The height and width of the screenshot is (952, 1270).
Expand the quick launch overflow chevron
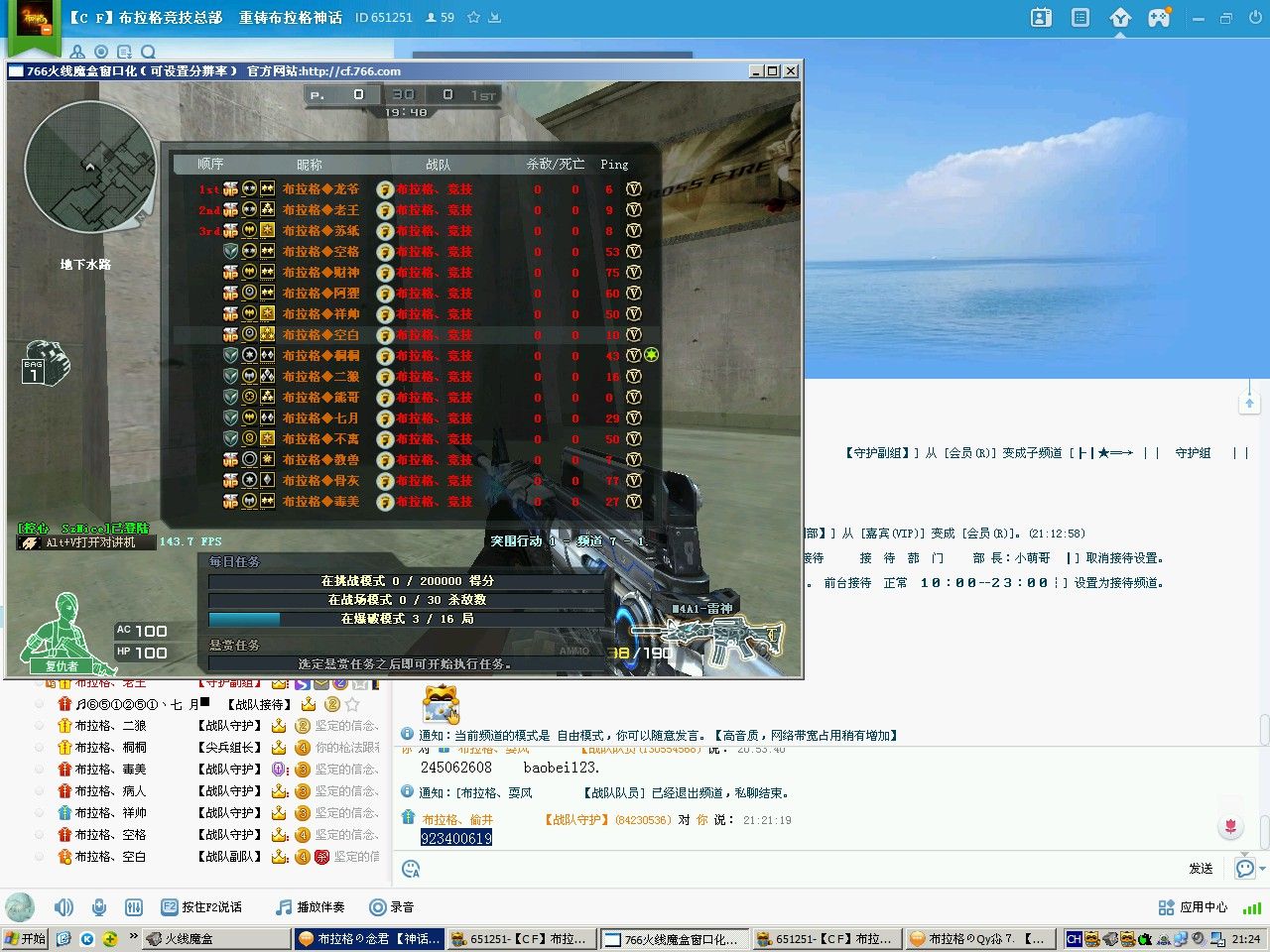[x=133, y=937]
